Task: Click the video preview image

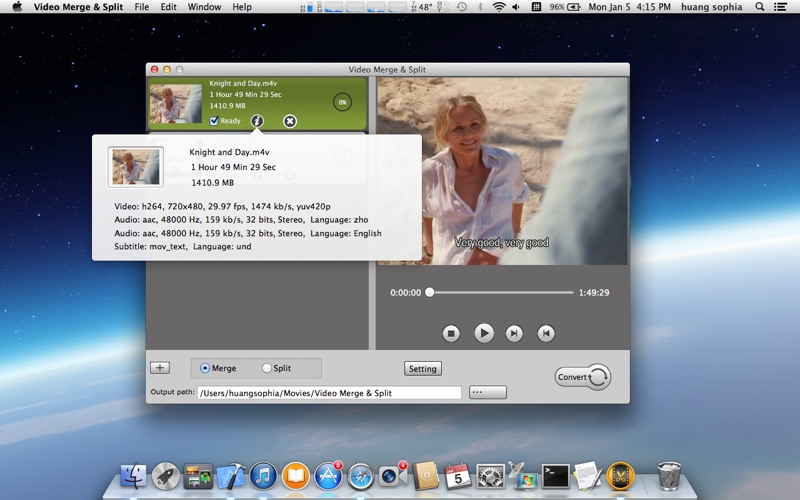Action: tap(503, 171)
